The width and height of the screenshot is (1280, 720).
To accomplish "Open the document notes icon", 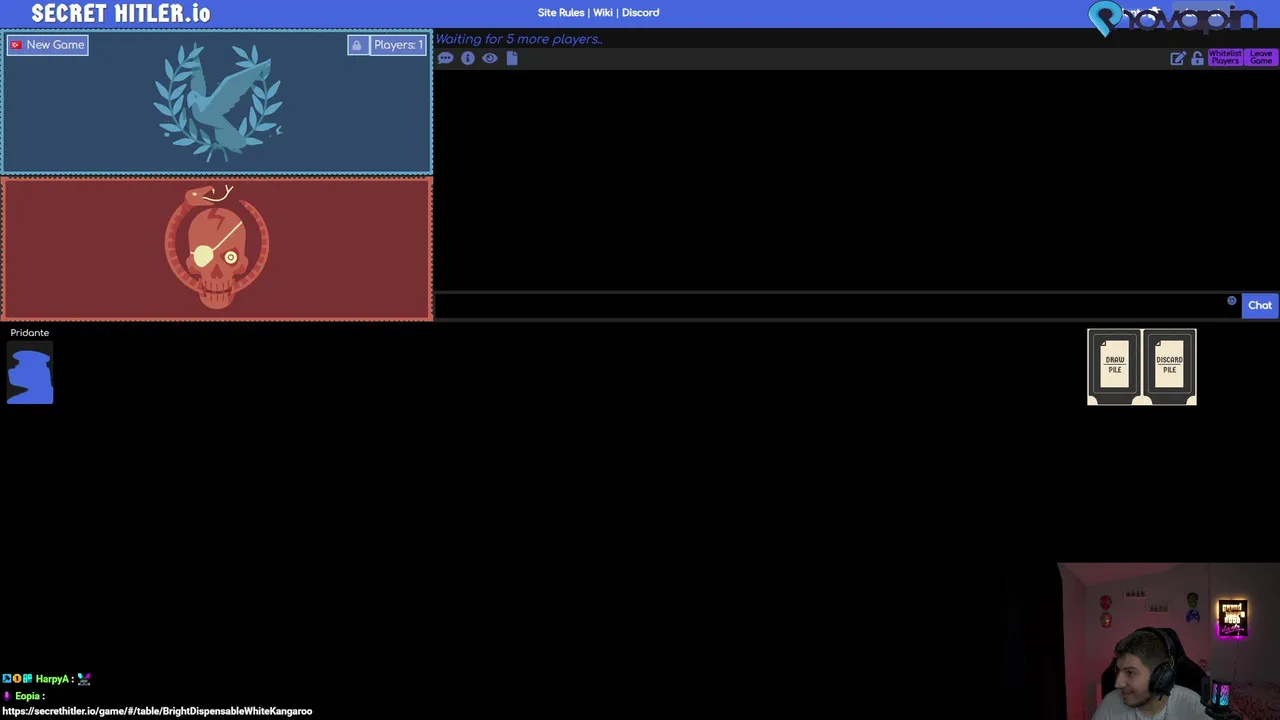I will tap(512, 58).
